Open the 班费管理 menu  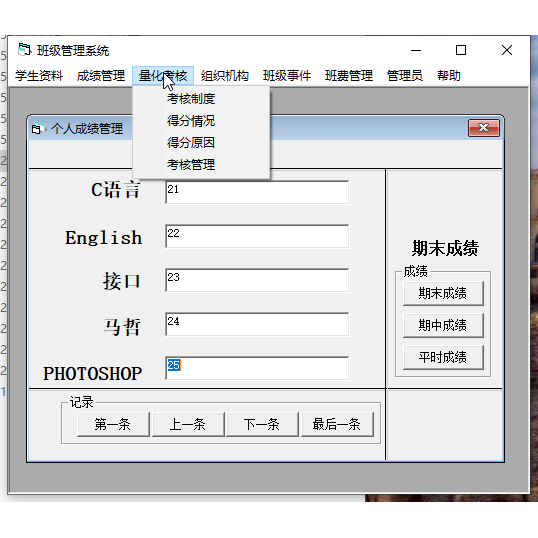click(x=349, y=76)
